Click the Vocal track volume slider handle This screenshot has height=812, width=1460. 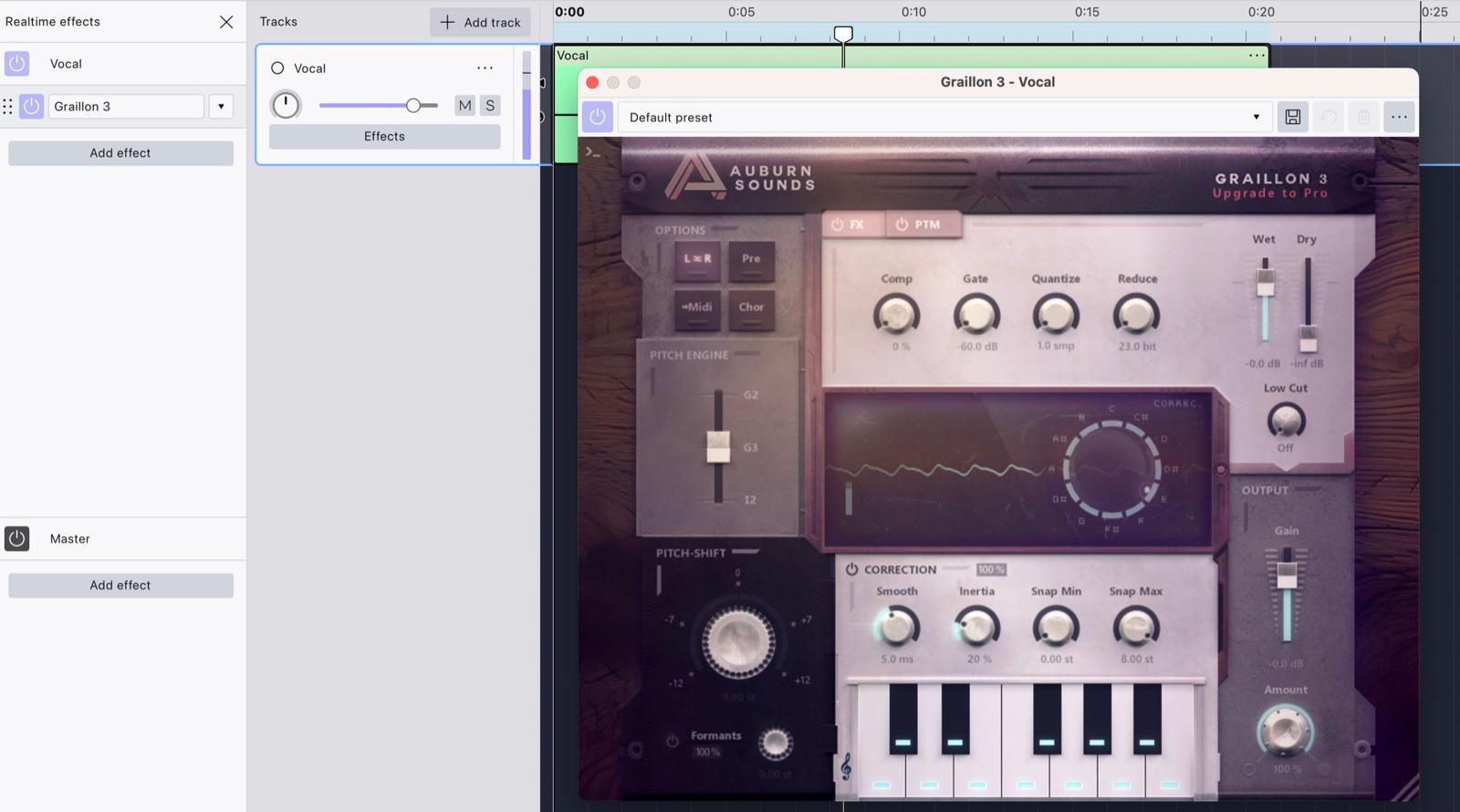point(413,106)
